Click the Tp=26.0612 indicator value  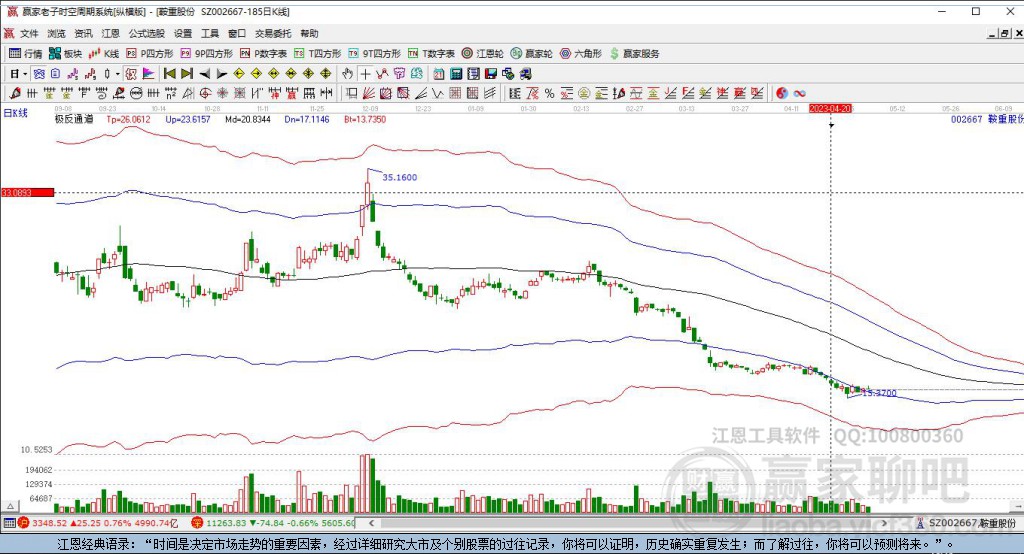click(128, 120)
